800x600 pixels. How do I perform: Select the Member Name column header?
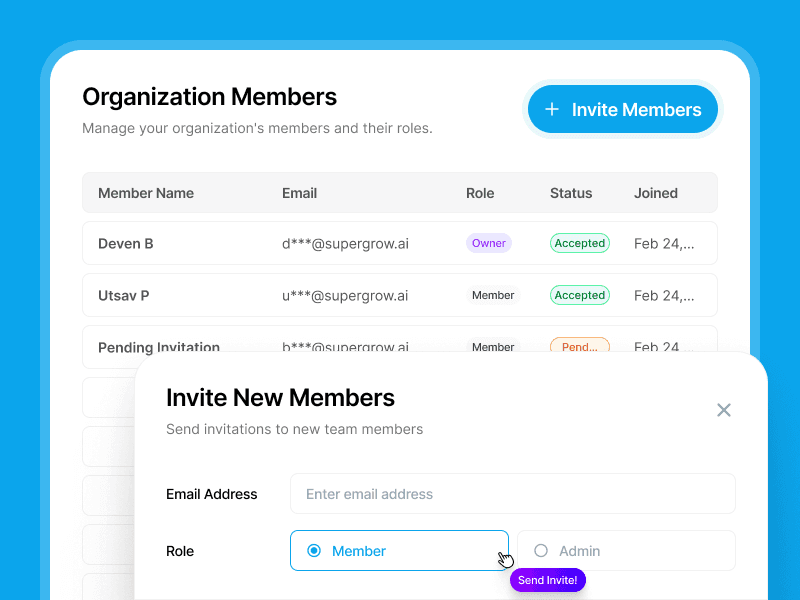click(x=146, y=193)
